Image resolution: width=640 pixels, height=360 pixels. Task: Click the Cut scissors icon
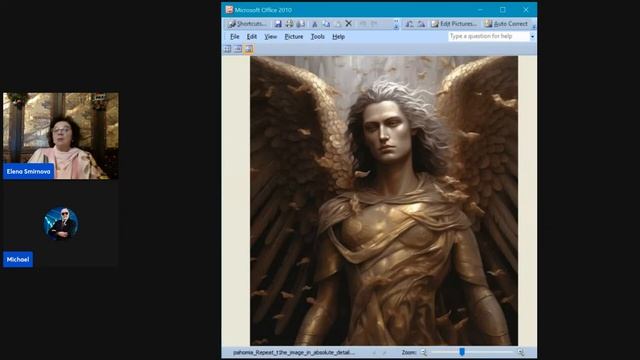point(315,24)
